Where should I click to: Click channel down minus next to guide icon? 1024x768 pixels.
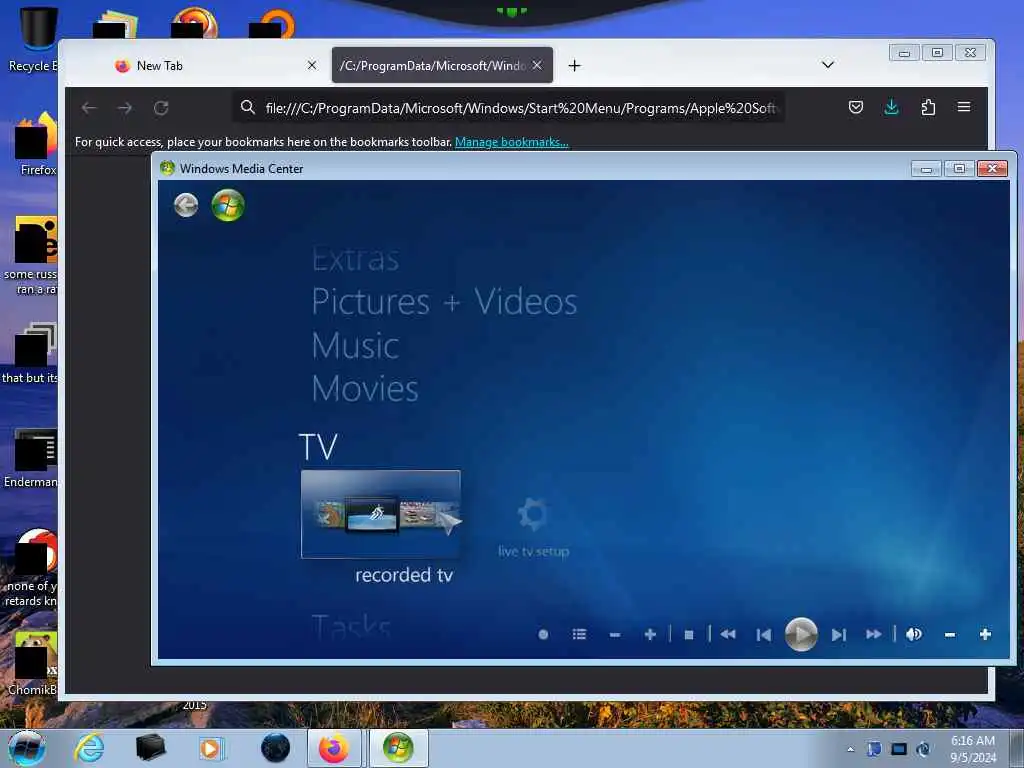point(615,635)
